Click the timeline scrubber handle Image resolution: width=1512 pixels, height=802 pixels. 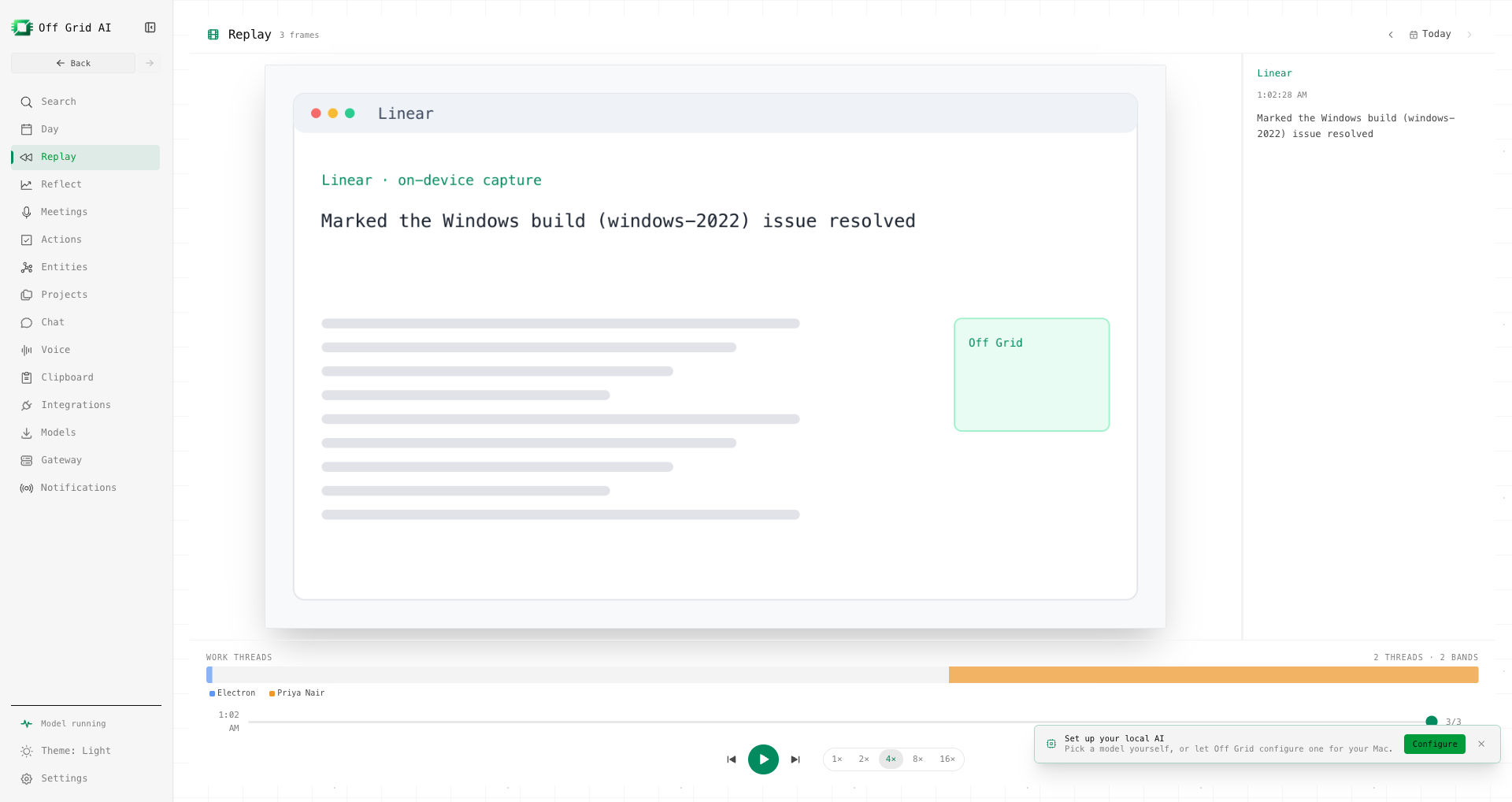click(x=1432, y=722)
